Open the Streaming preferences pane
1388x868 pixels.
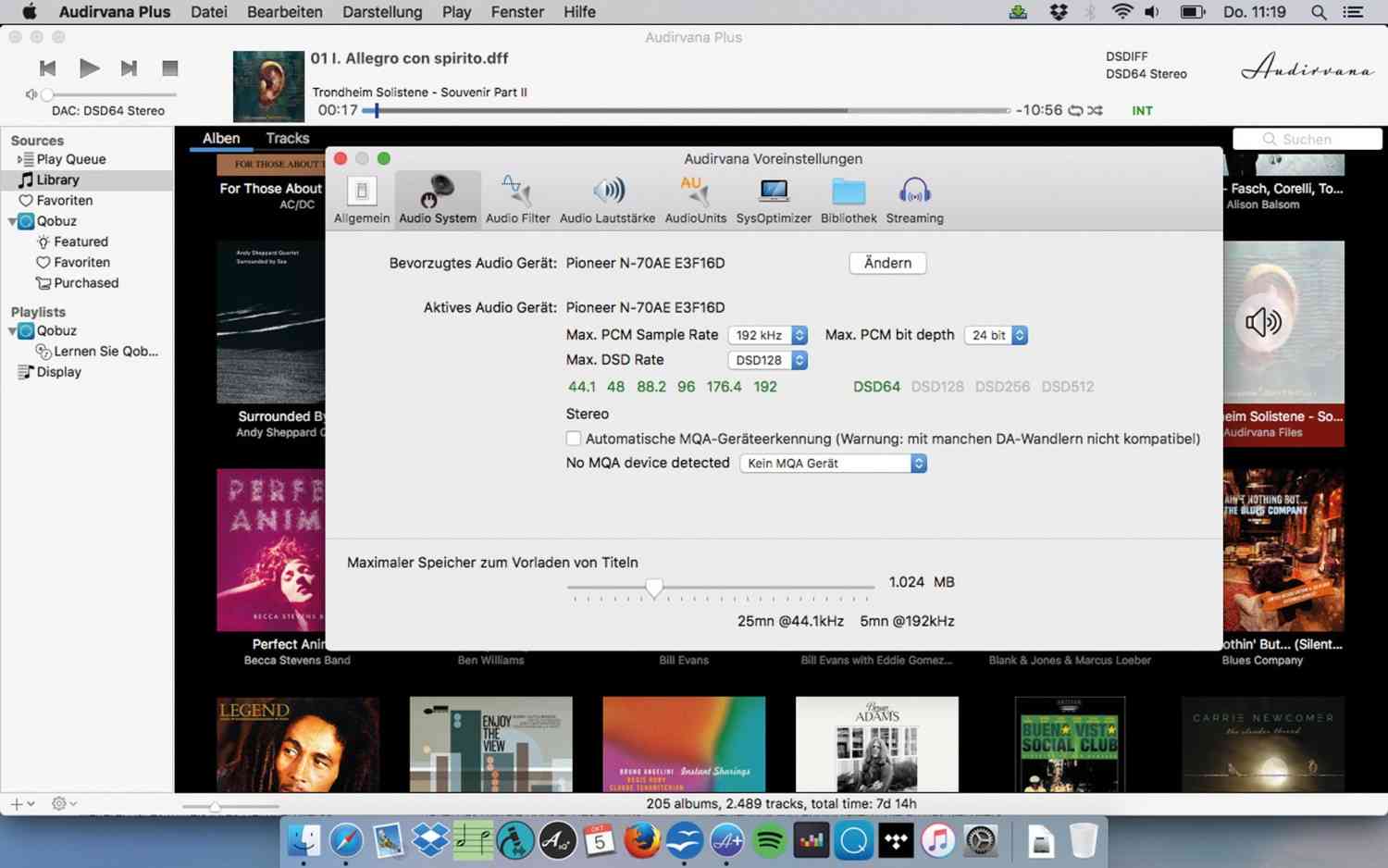coord(914,200)
